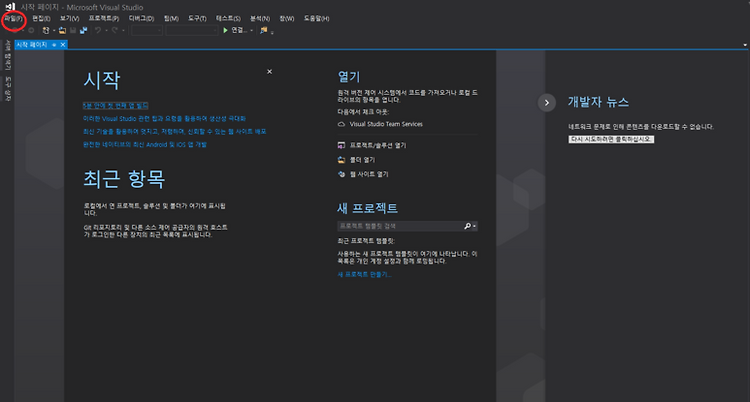Open the 편집(E) menu
This screenshot has width=750, height=402.
41,19
